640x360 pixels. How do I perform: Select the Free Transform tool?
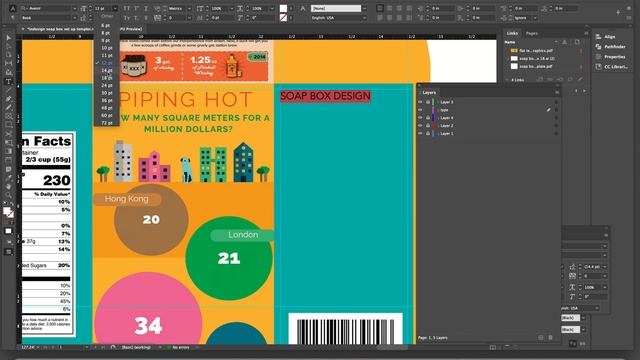(x=9, y=142)
